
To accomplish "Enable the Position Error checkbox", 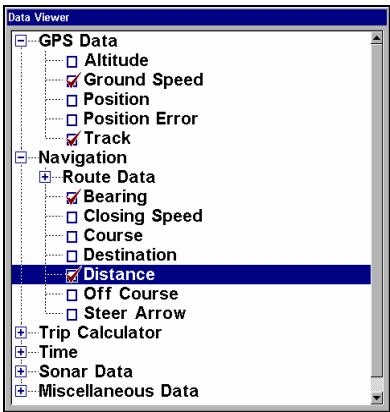I will (x=72, y=120).
